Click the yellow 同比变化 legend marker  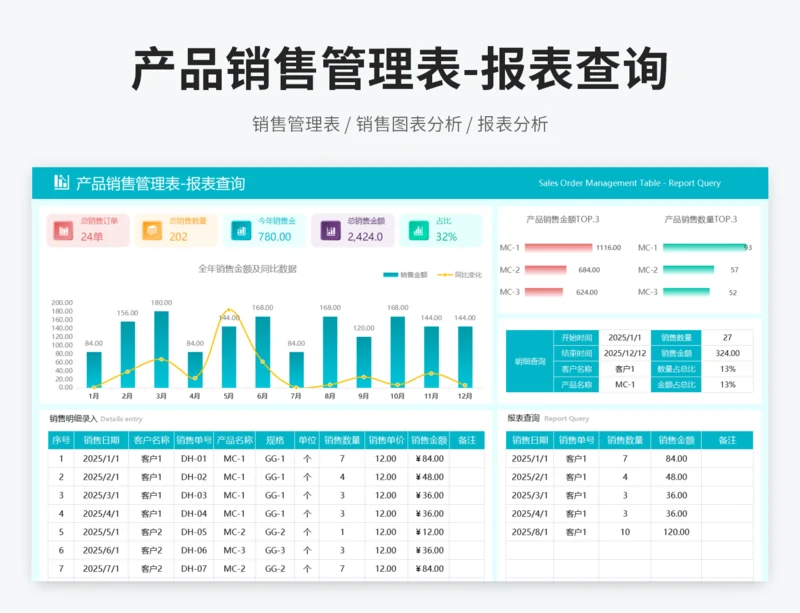tap(444, 275)
